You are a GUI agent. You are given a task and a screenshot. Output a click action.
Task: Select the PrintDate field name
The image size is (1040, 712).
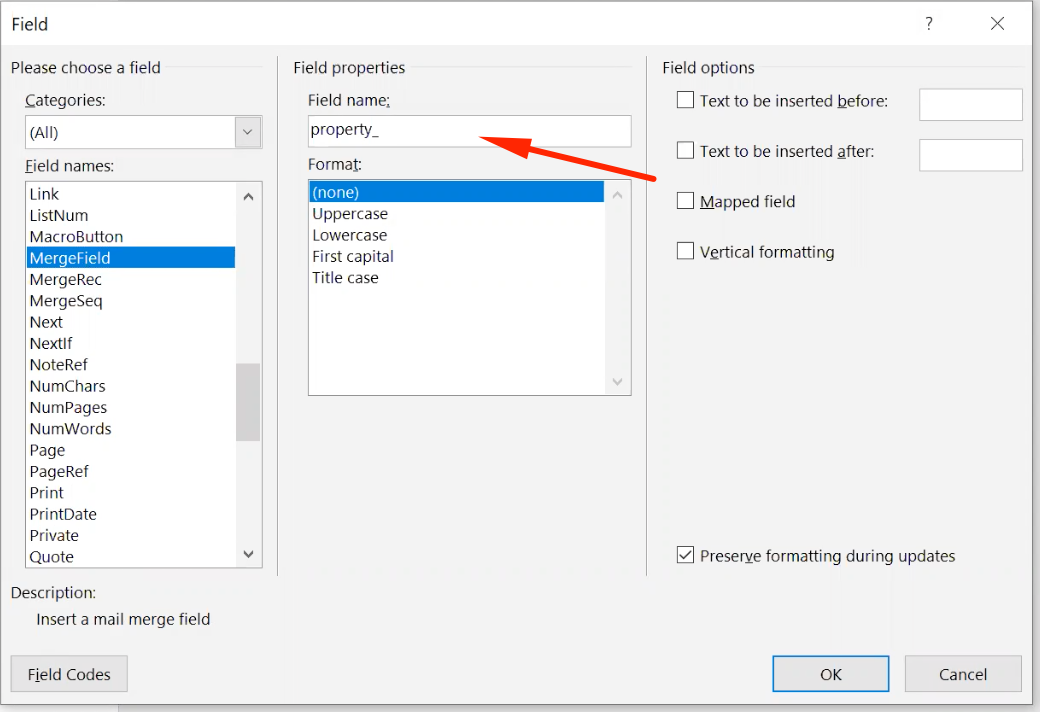tap(131, 514)
